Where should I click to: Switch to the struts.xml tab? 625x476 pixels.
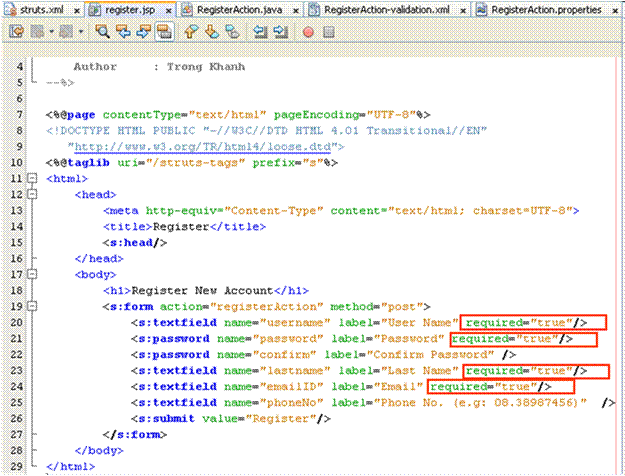click(41, 10)
